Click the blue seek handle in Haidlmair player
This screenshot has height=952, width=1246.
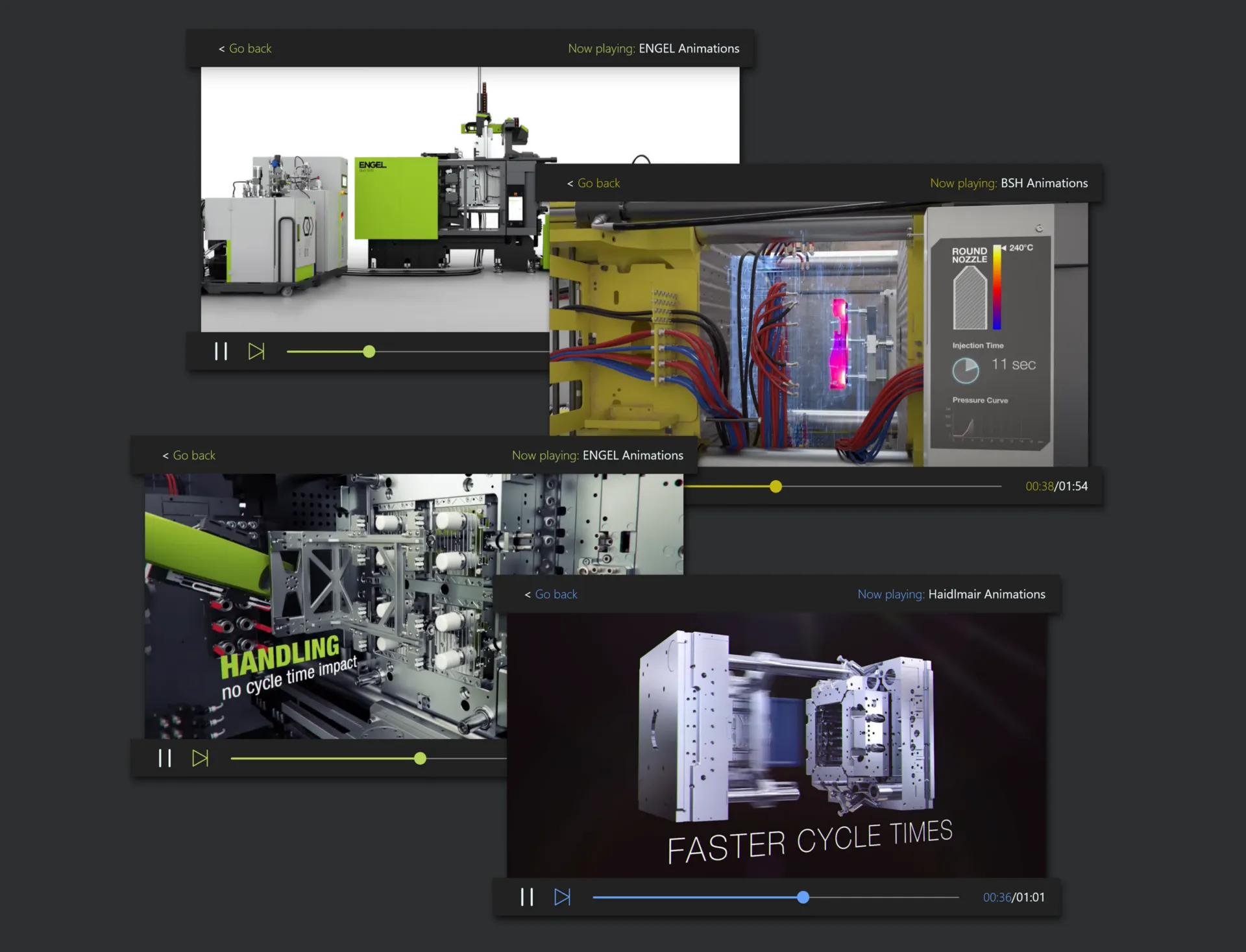click(803, 897)
